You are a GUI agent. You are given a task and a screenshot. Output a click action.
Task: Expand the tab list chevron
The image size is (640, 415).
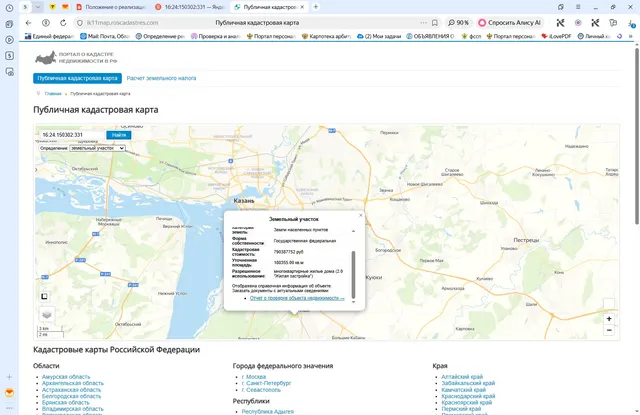(38, 7)
